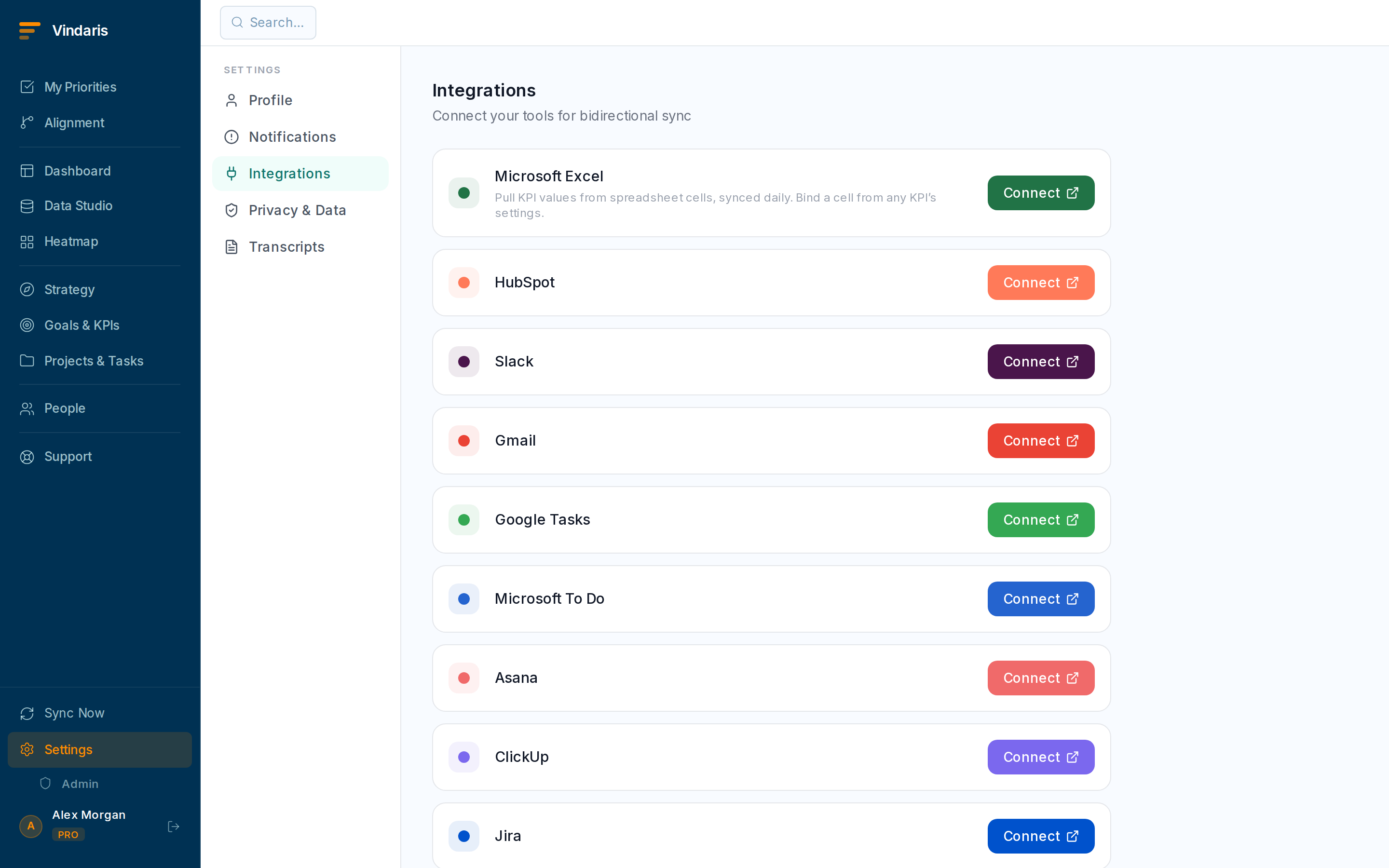Open Support page
1389x868 pixels.
100,456
